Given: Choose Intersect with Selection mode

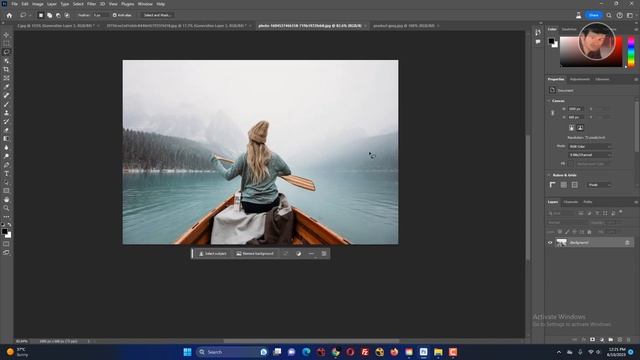Looking at the screenshot, I should tap(67, 15).
